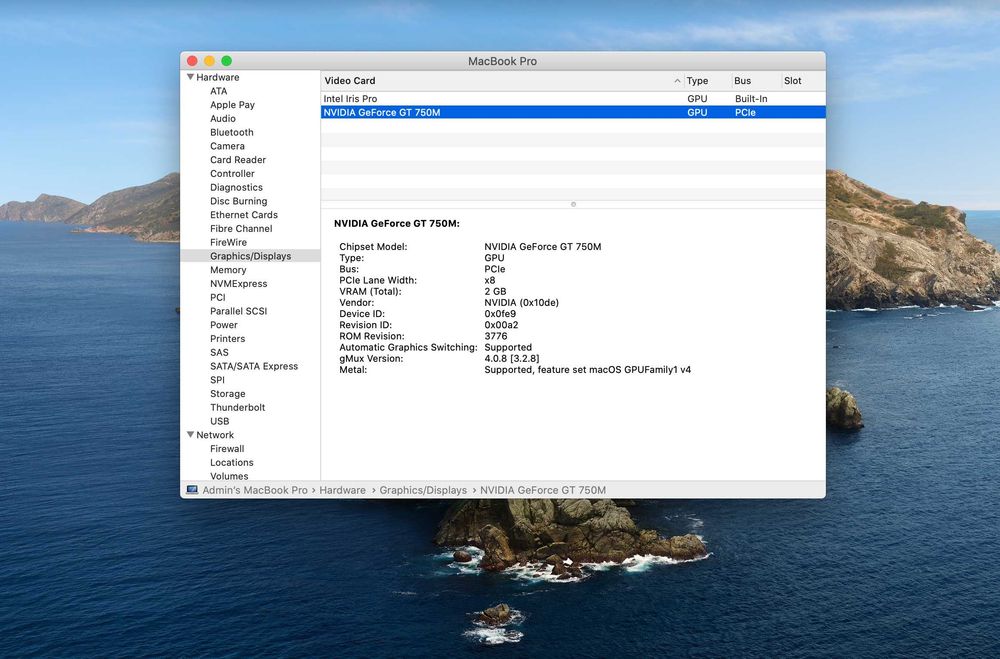Screen dimensions: 1000x659
Task: Collapse the Network disclosure triangle
Action: [x=190, y=434]
